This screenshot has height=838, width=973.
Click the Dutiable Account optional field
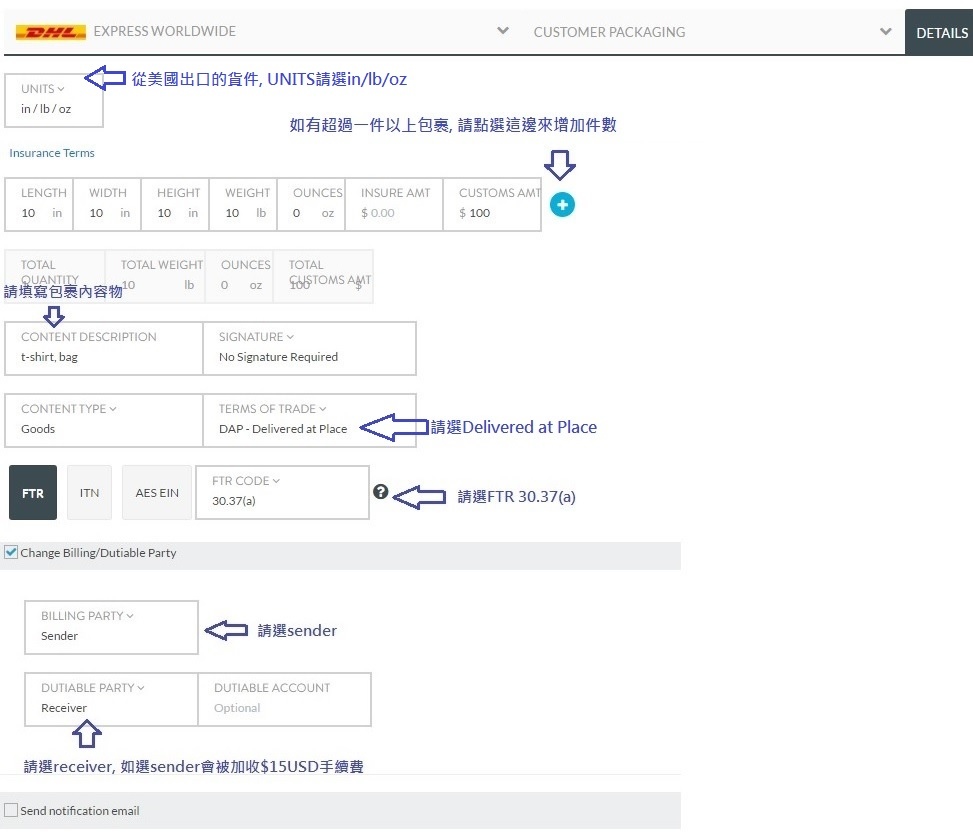click(x=284, y=699)
